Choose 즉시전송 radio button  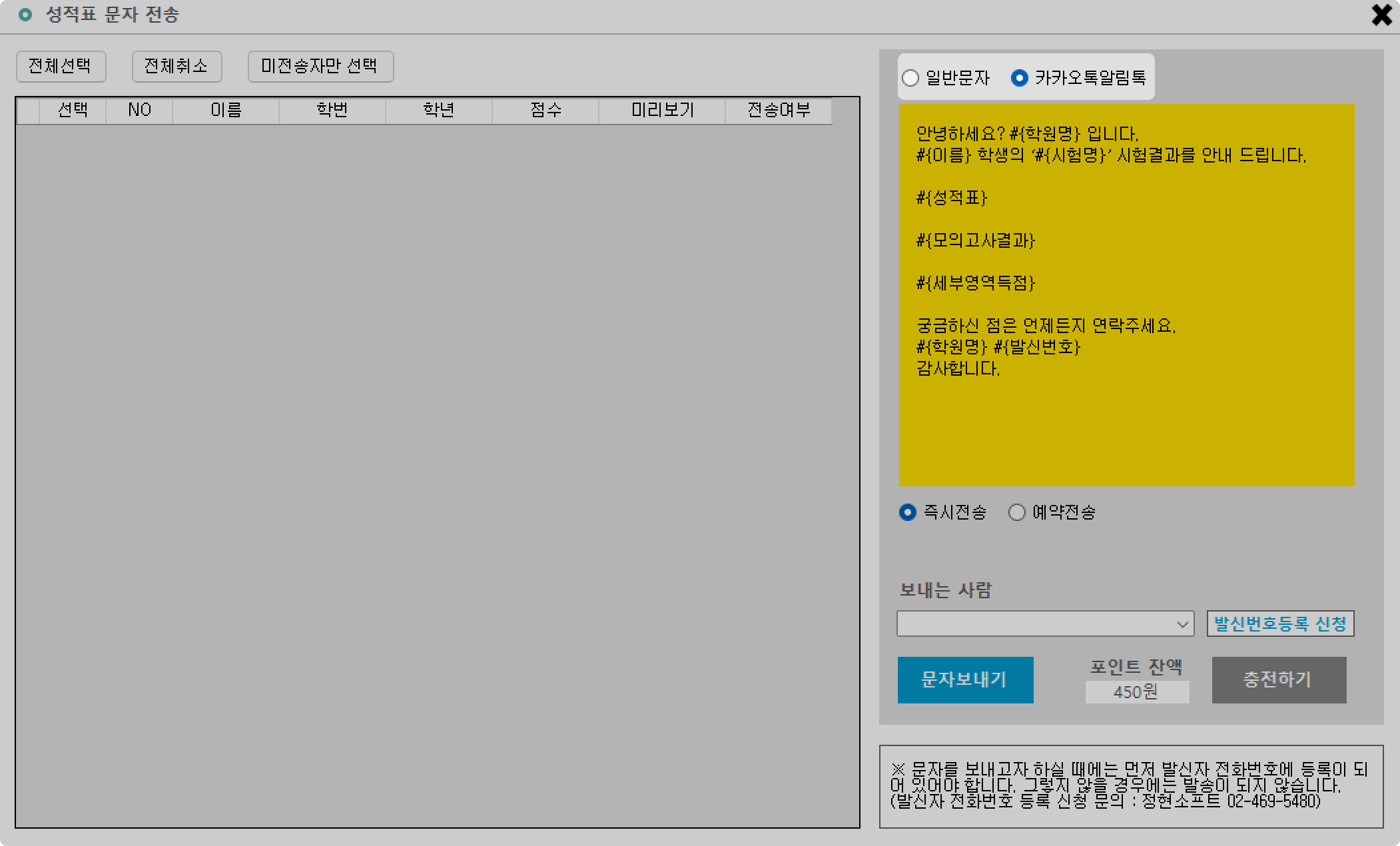click(x=908, y=512)
